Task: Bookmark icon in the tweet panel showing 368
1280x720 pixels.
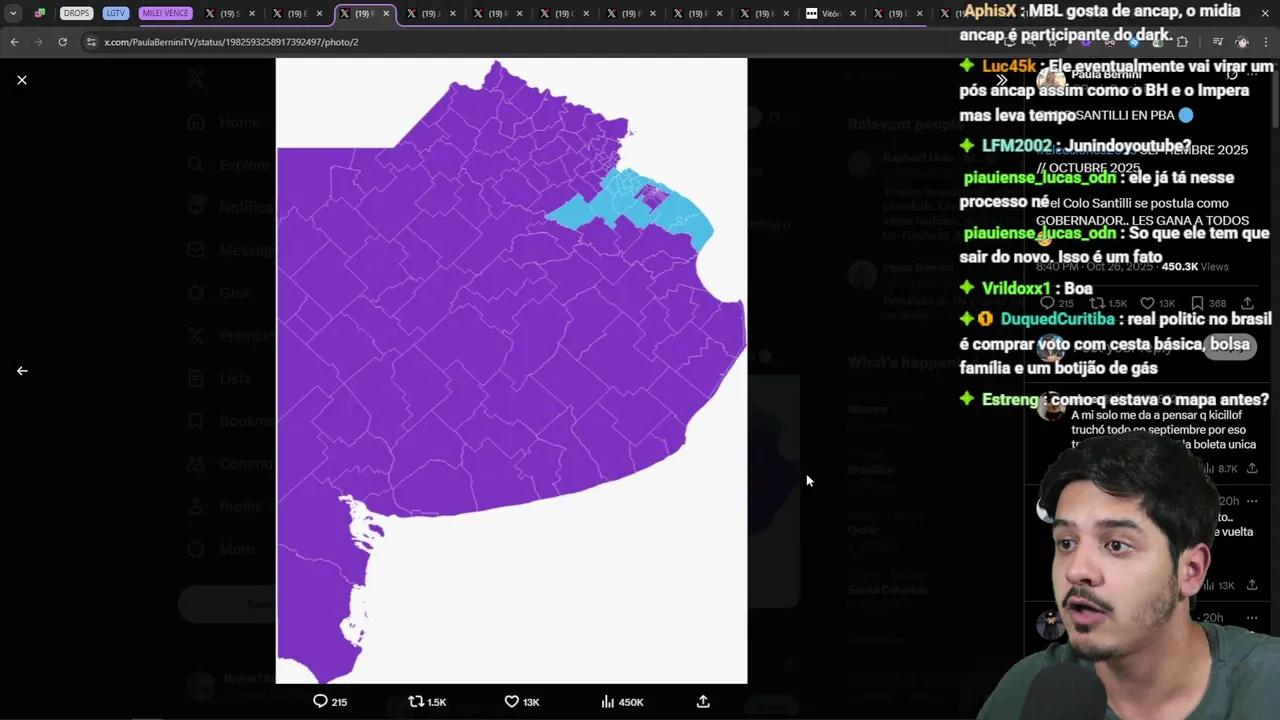Action: 1197,303
